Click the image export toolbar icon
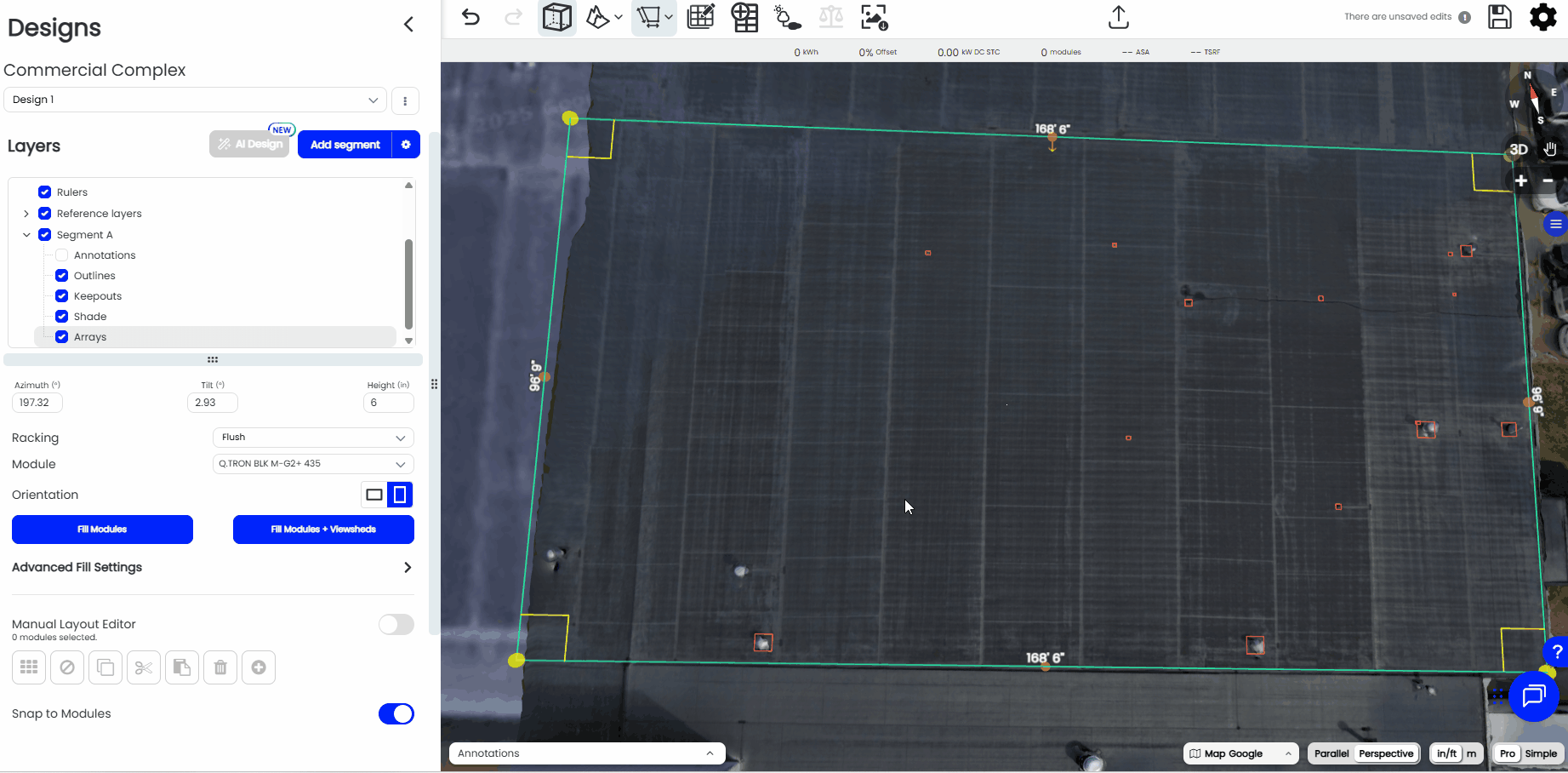The height and width of the screenshot is (773, 1568). pyautogui.click(x=873, y=17)
